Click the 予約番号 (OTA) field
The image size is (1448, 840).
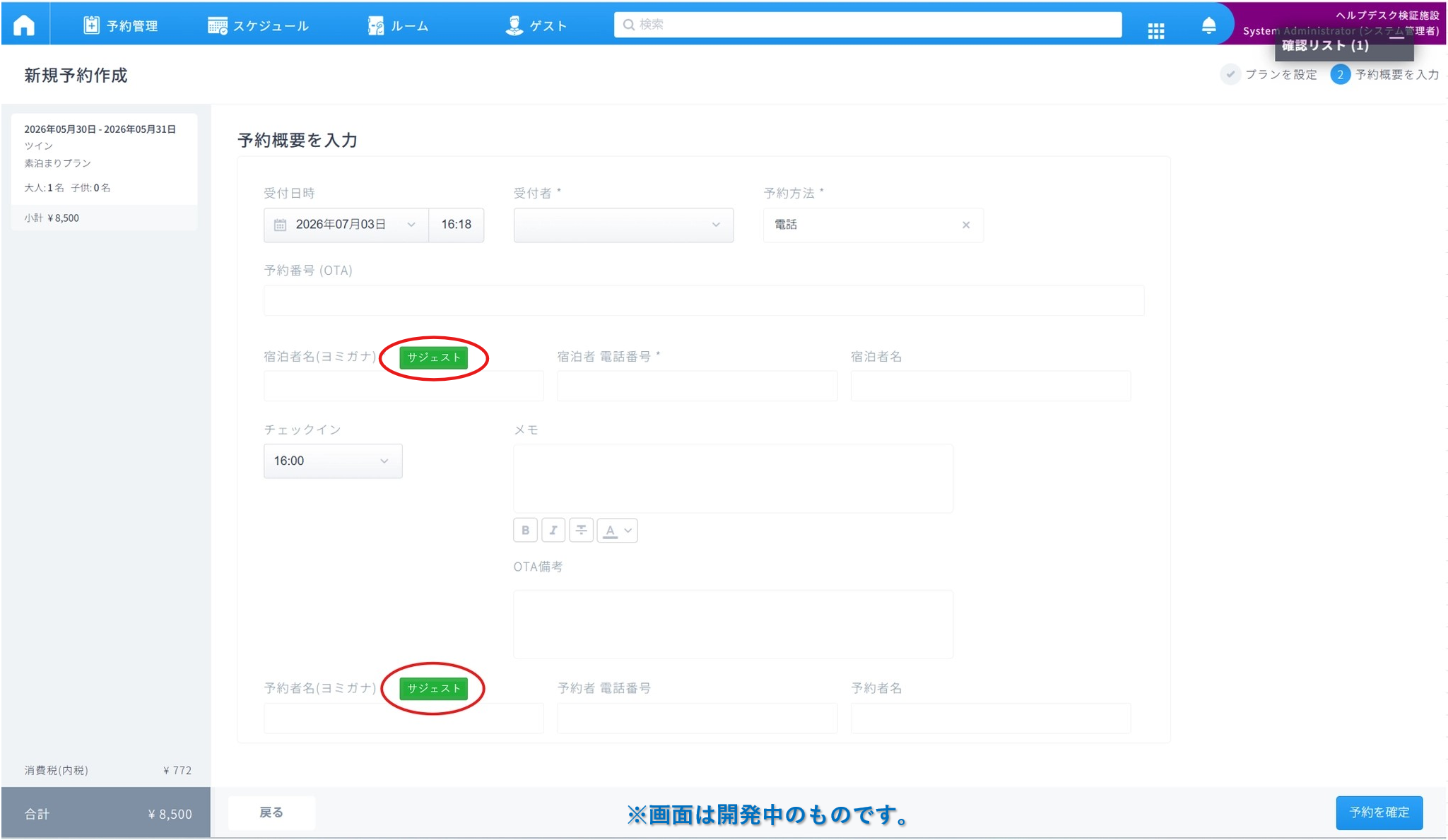[704, 300]
